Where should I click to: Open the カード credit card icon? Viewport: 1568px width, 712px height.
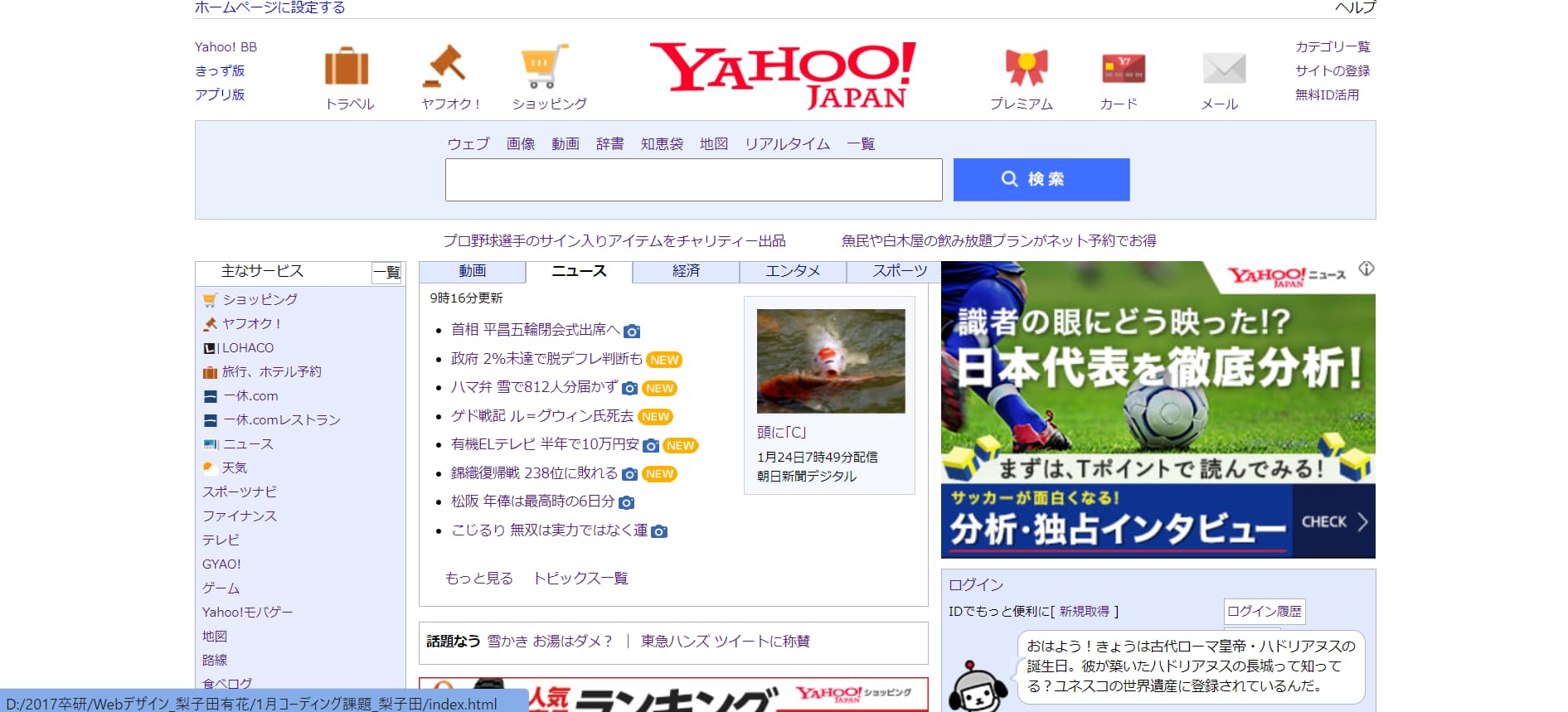click(x=1124, y=68)
